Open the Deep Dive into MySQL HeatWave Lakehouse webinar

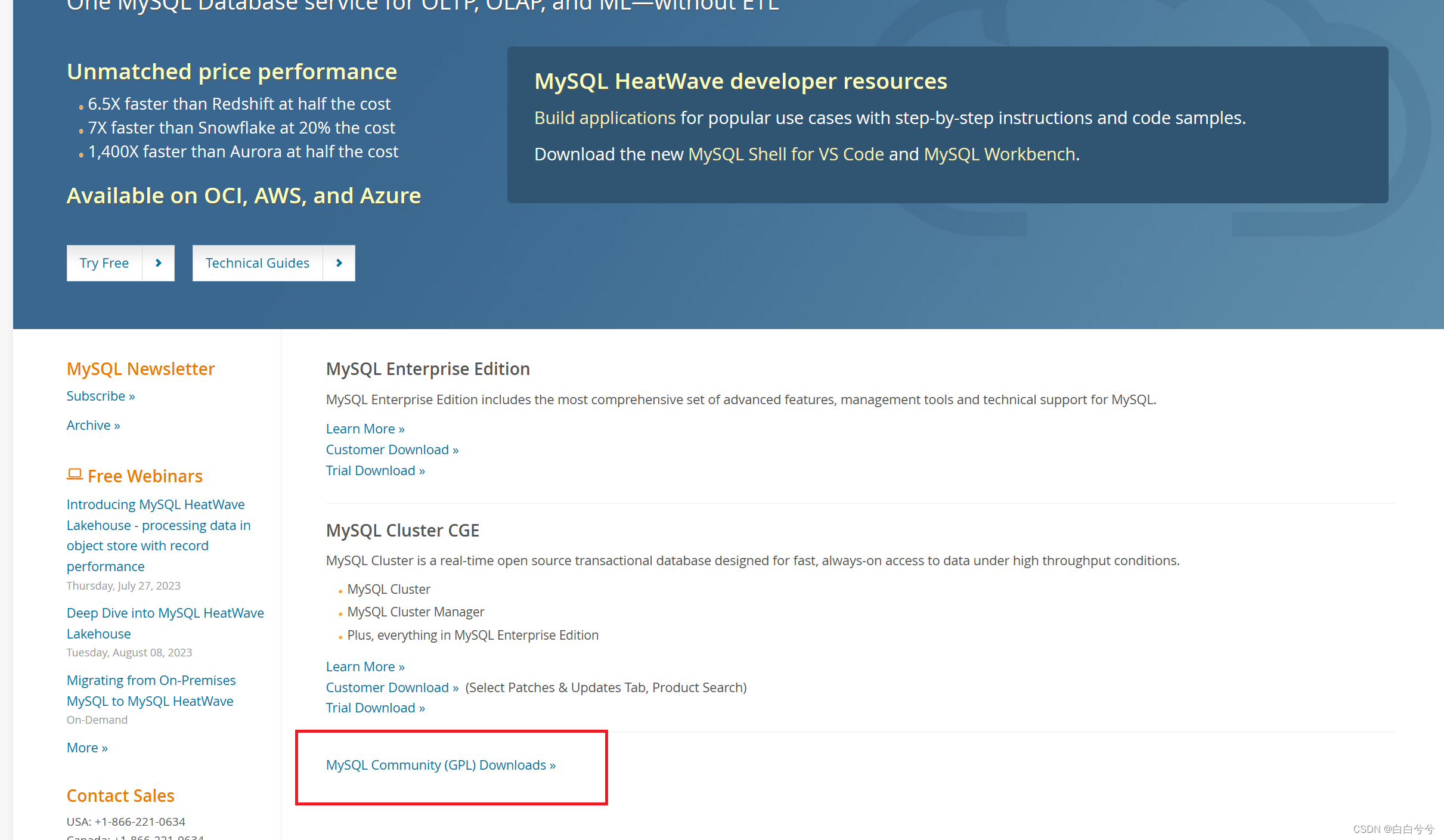(x=165, y=623)
